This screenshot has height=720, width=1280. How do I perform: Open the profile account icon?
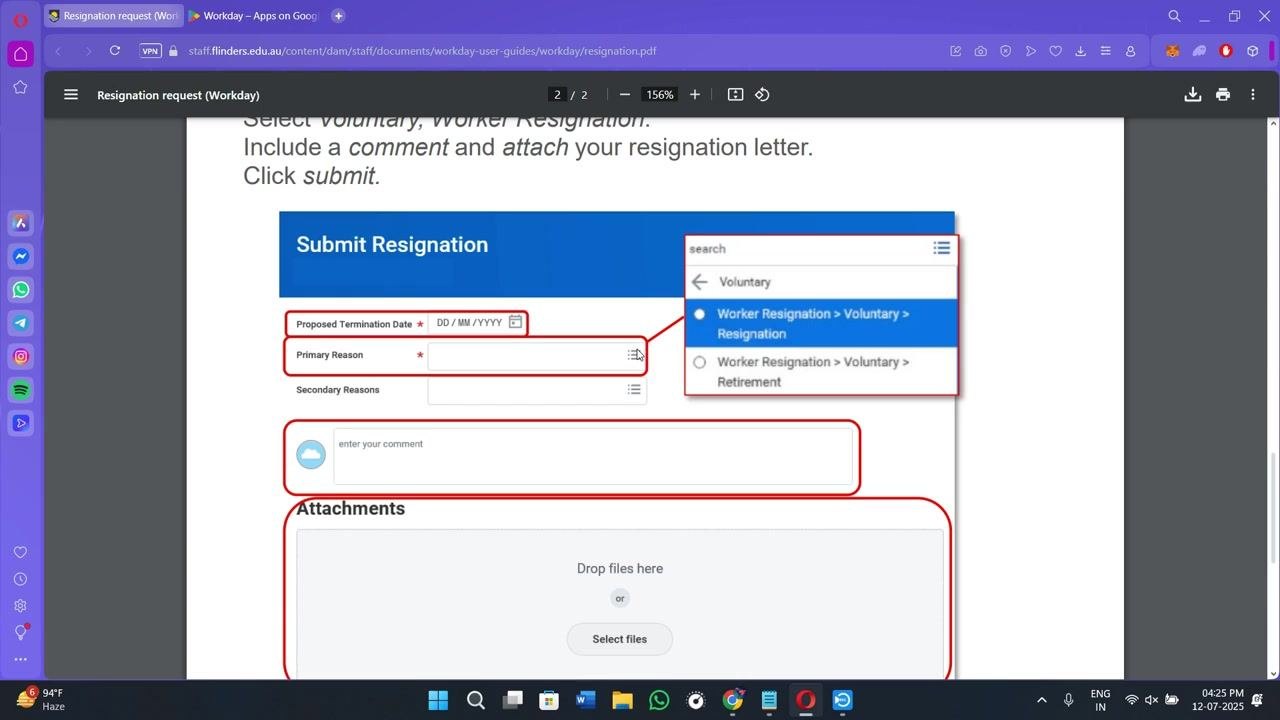tap(1131, 51)
